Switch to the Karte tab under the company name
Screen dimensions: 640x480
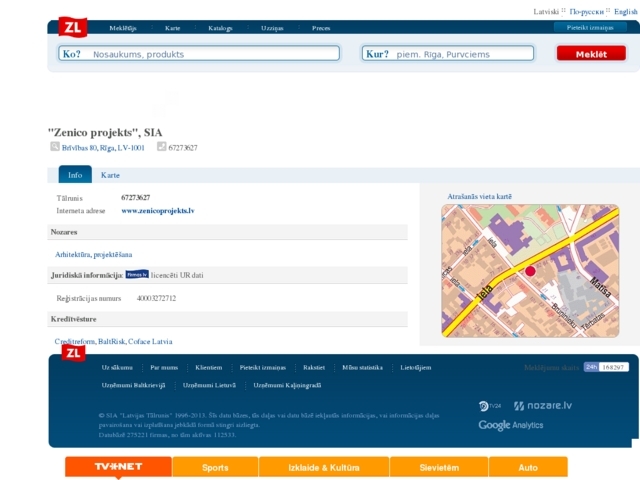110,175
